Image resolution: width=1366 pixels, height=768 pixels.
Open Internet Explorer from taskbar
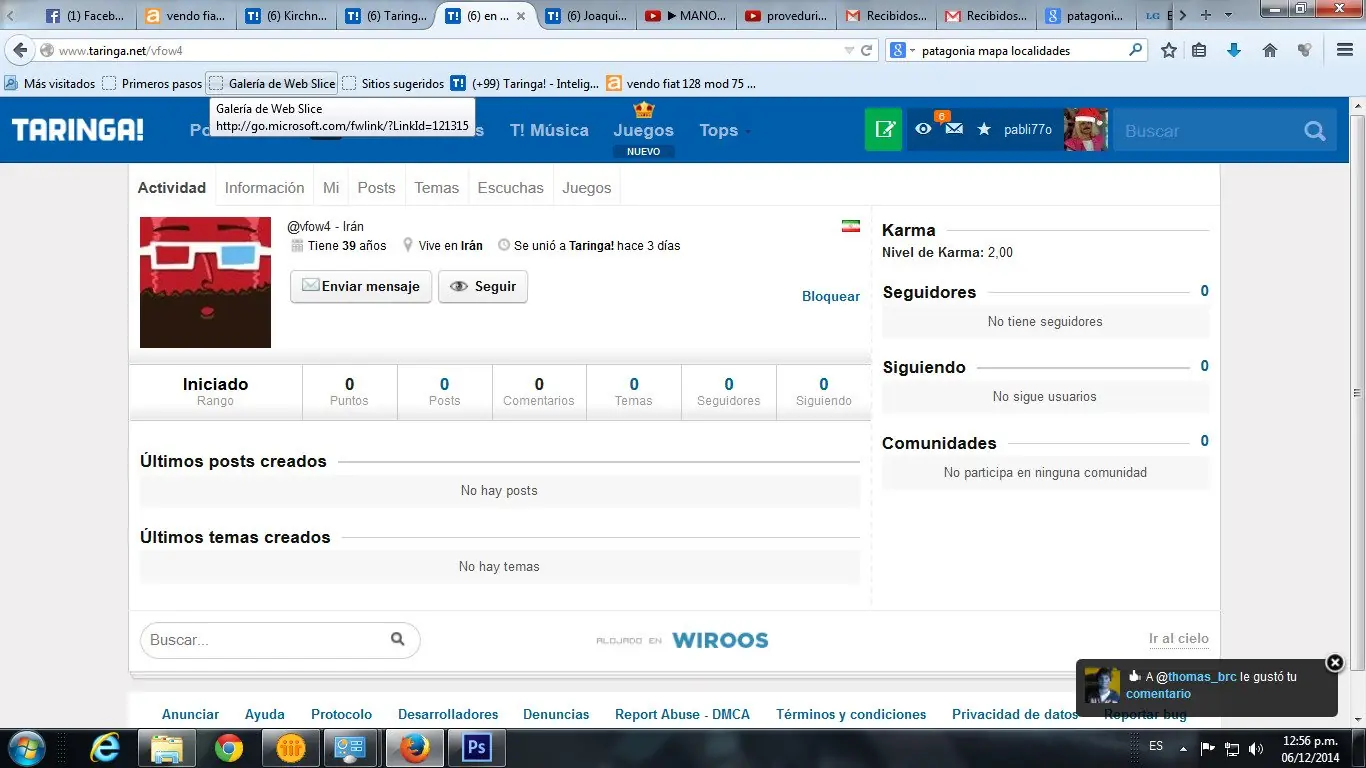tap(105, 748)
